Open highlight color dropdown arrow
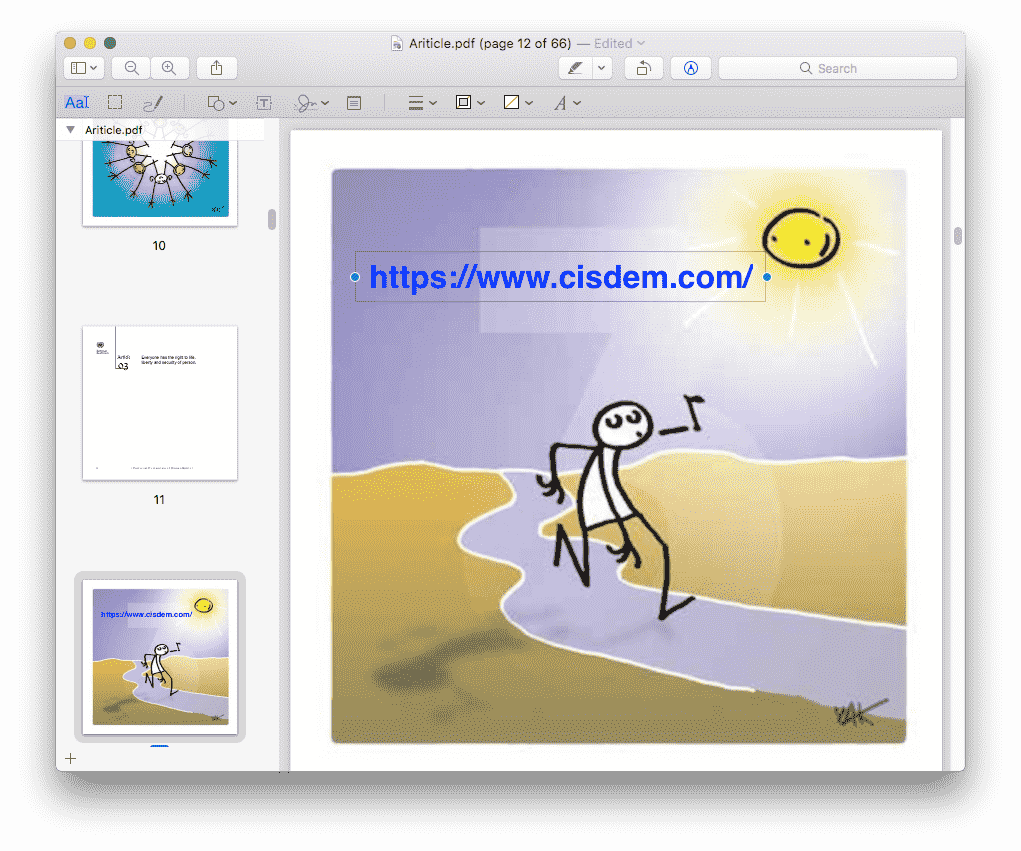 [602, 68]
